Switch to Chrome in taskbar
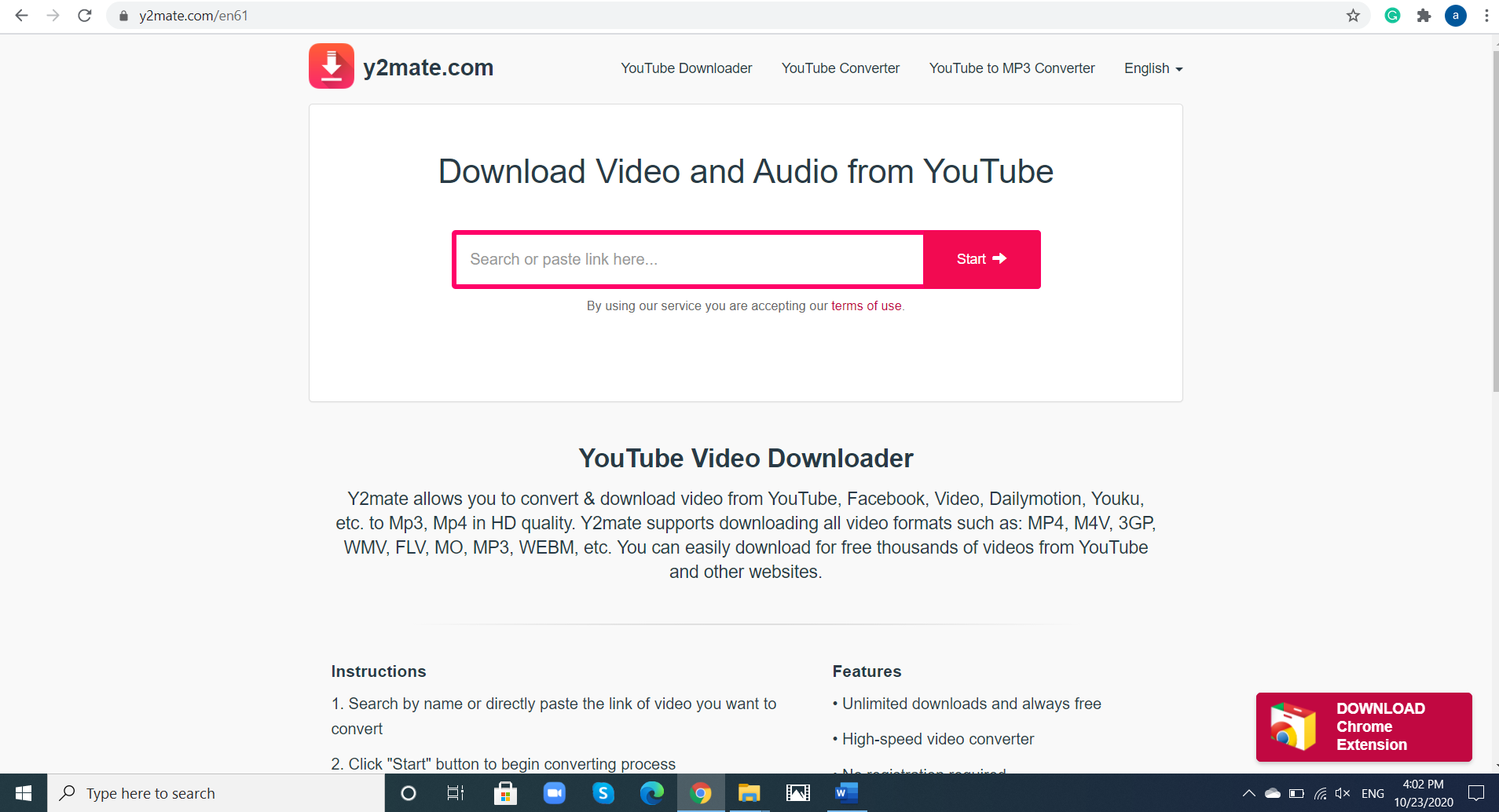Screen dimensions: 1499x812 701,793
